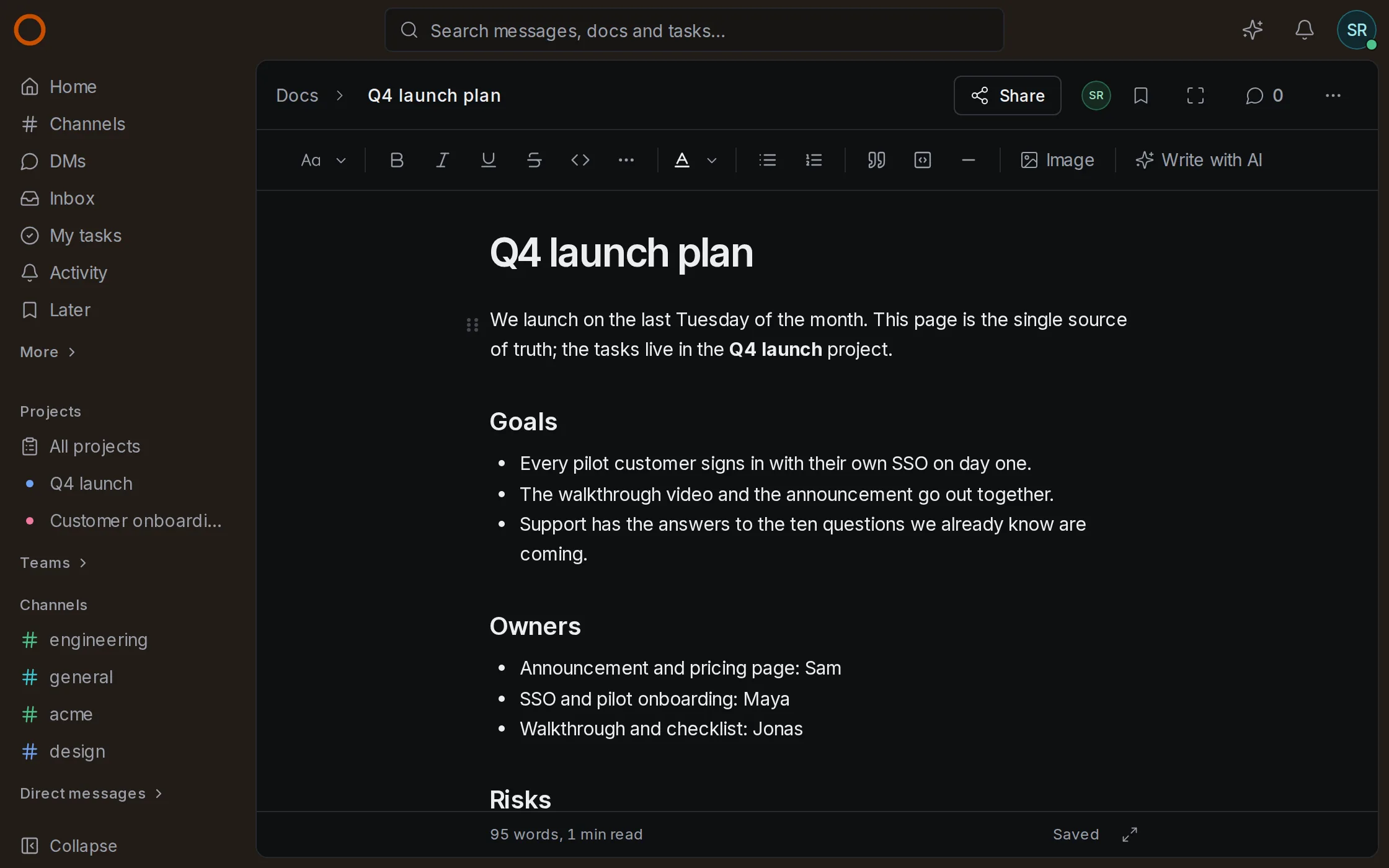The height and width of the screenshot is (868, 1389).
Task: Expand the Direct messages section
Action: pos(91,794)
